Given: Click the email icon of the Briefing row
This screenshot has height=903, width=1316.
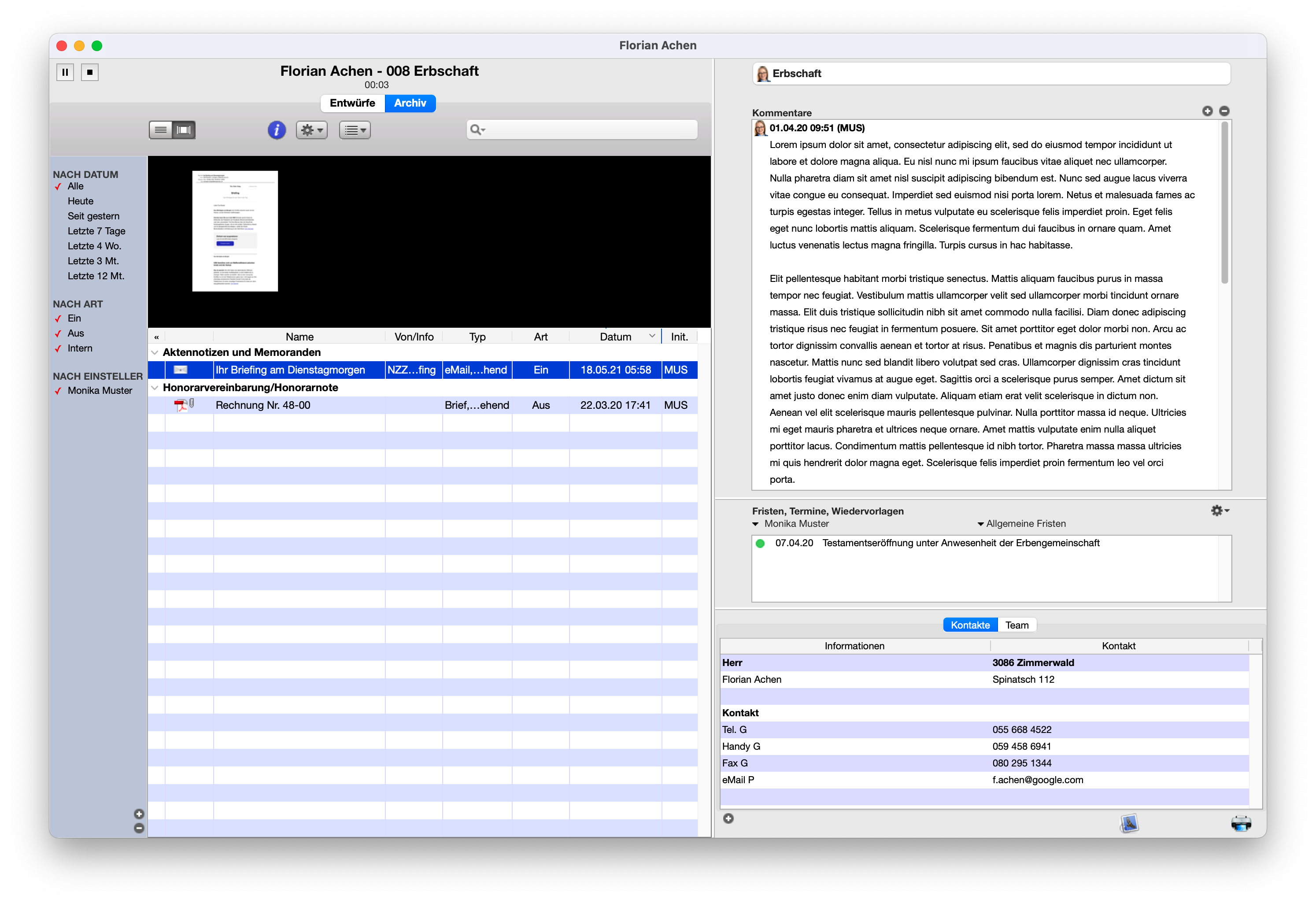Looking at the screenshot, I should 180,370.
